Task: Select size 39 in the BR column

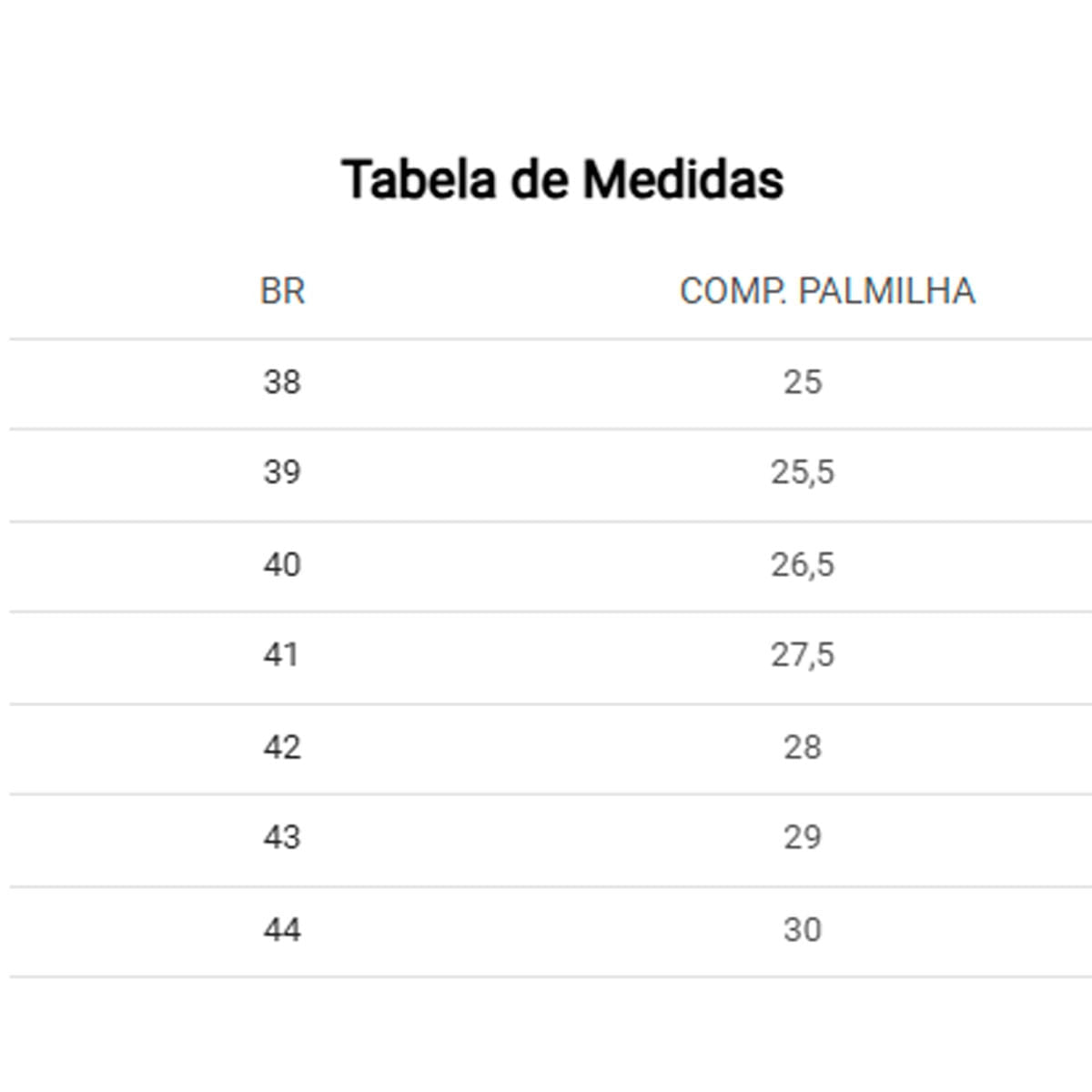Action: (282, 472)
